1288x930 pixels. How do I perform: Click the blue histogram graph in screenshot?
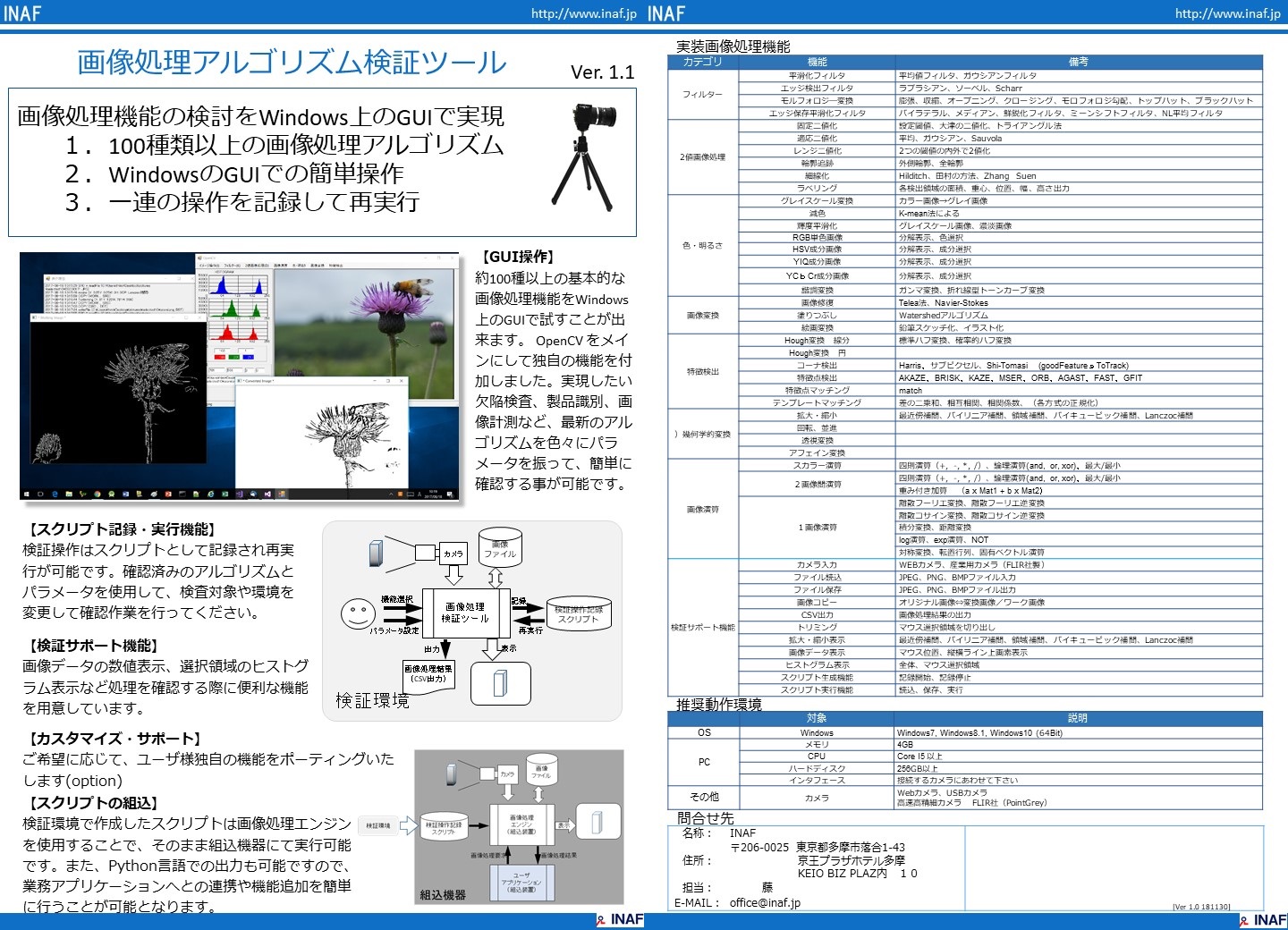(239, 284)
